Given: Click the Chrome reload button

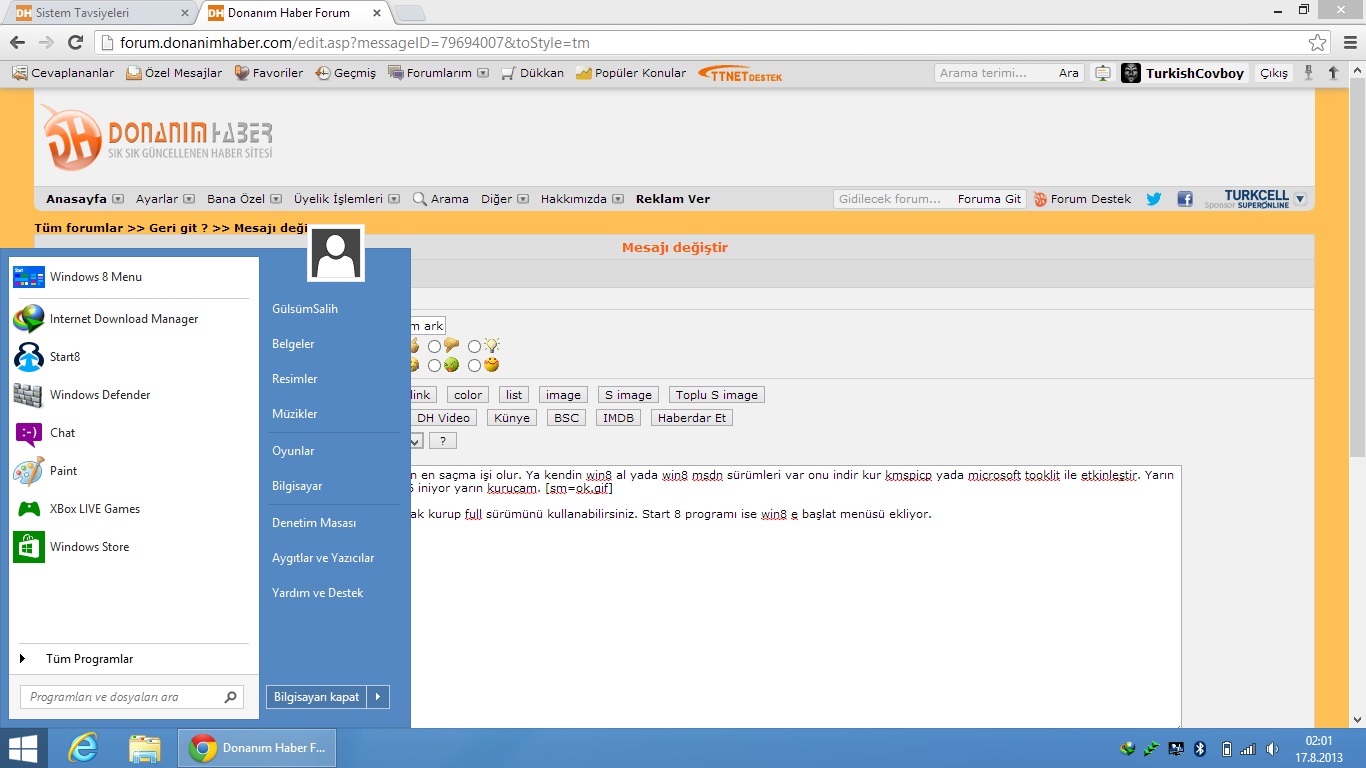Looking at the screenshot, I should click(x=75, y=42).
